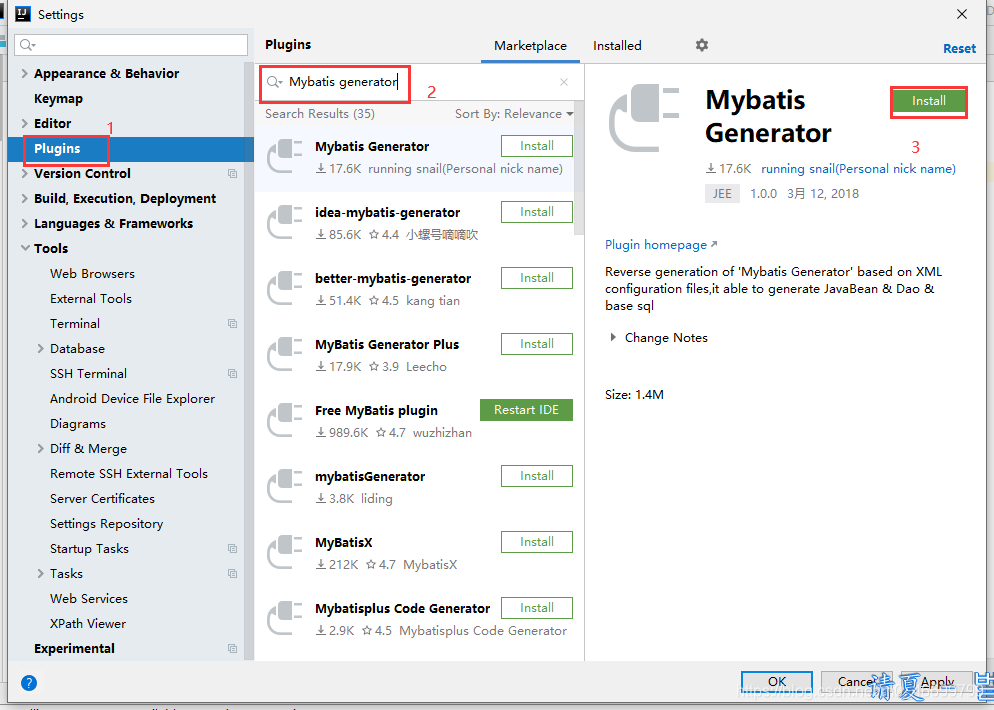Expand Languages & Frameworks node
Screen dimensions: 994x710
[25, 223]
